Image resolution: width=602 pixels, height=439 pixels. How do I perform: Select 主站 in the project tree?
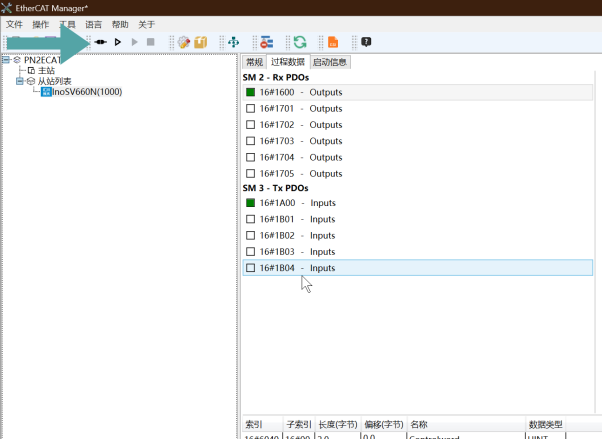46,71
